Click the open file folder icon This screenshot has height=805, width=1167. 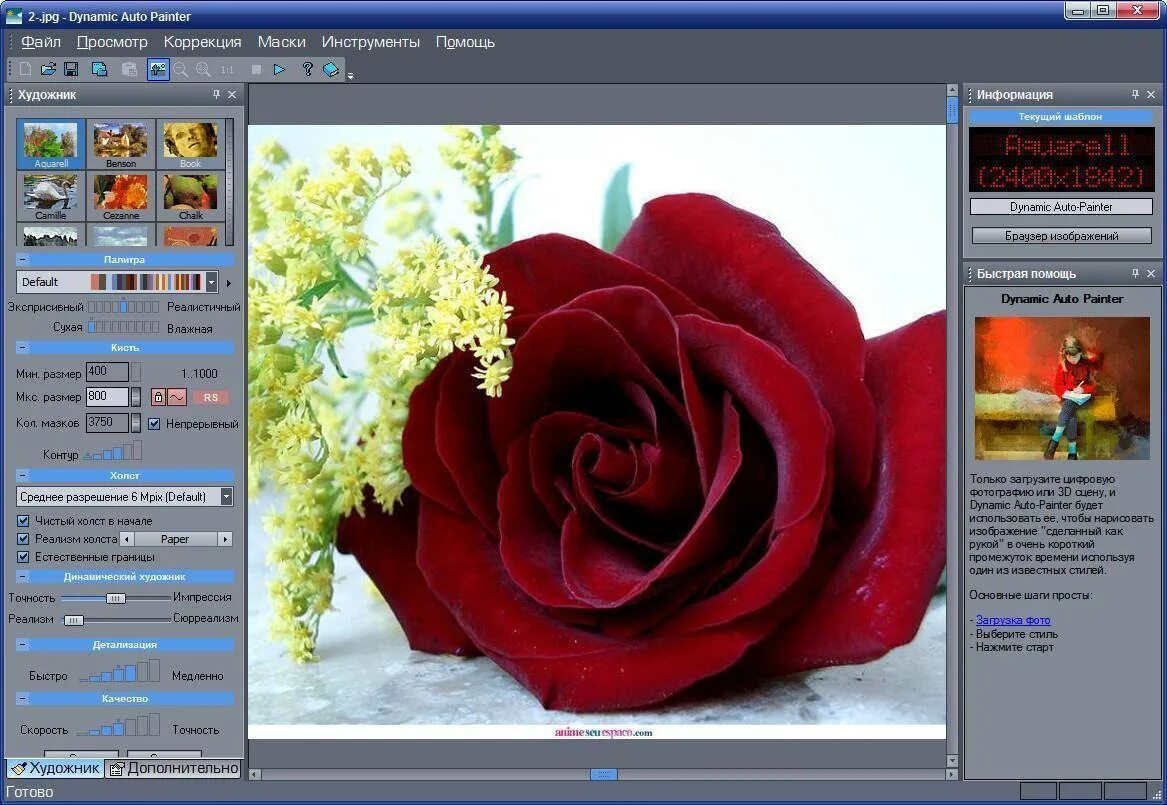48,69
